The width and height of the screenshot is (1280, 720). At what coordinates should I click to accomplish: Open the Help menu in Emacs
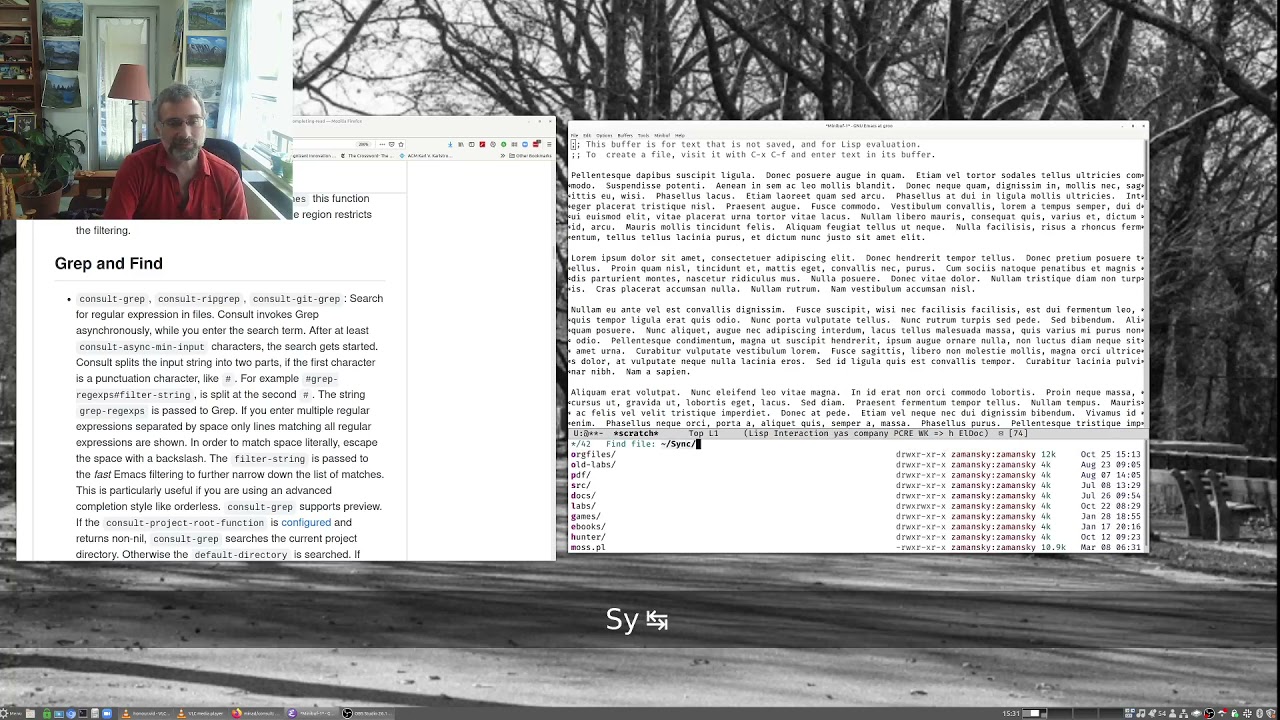click(680, 135)
